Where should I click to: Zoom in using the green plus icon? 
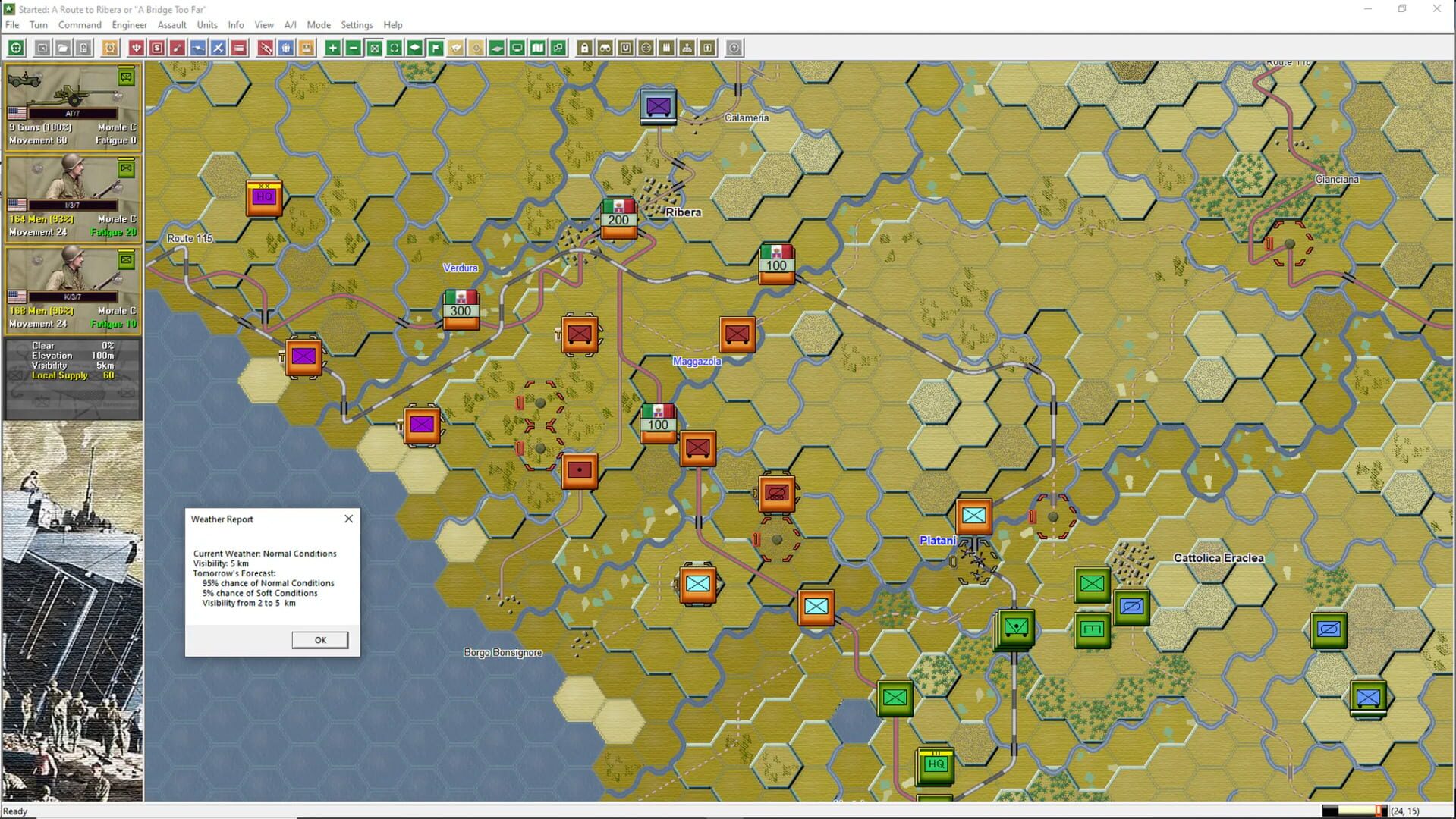click(x=333, y=48)
